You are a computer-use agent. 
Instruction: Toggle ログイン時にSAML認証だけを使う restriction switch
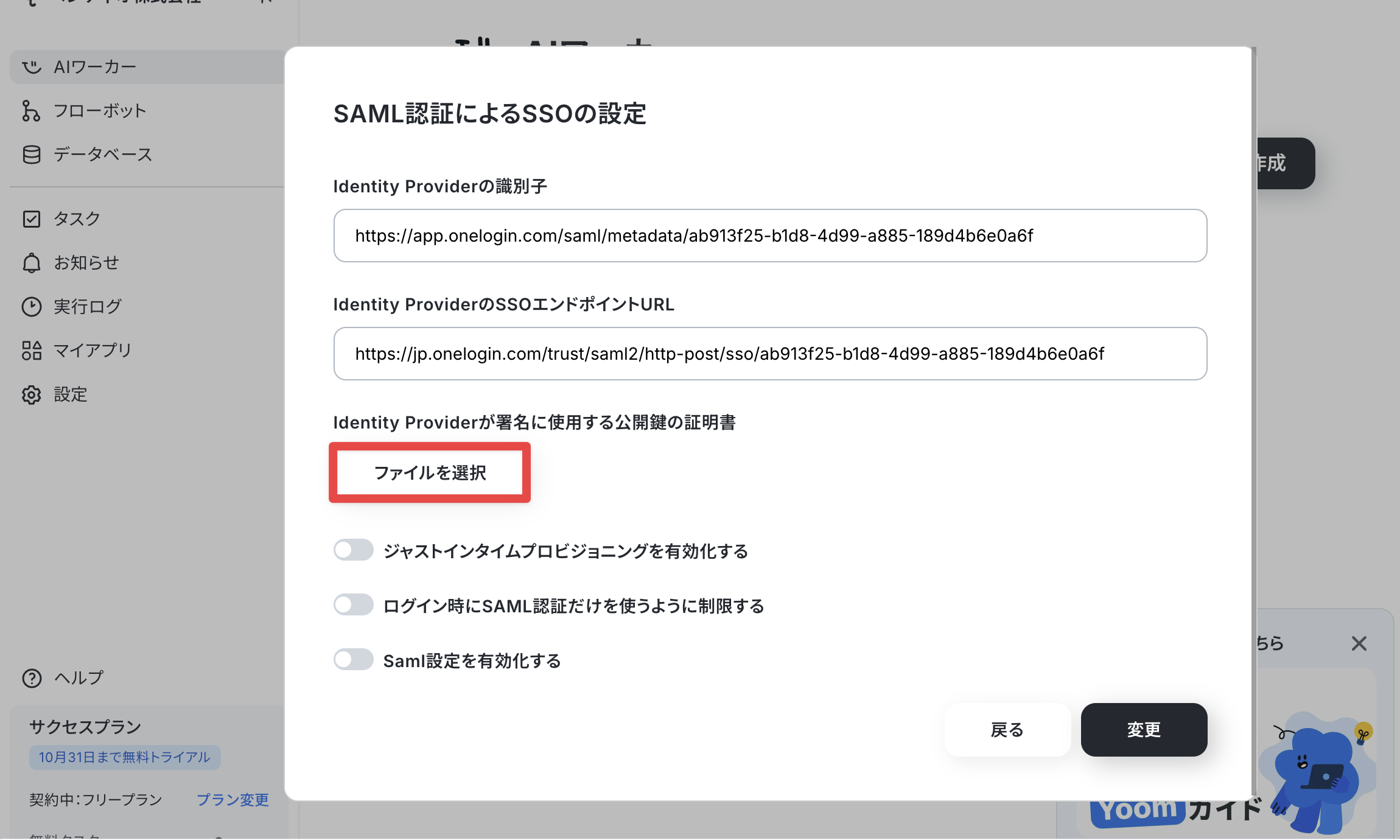tap(354, 605)
